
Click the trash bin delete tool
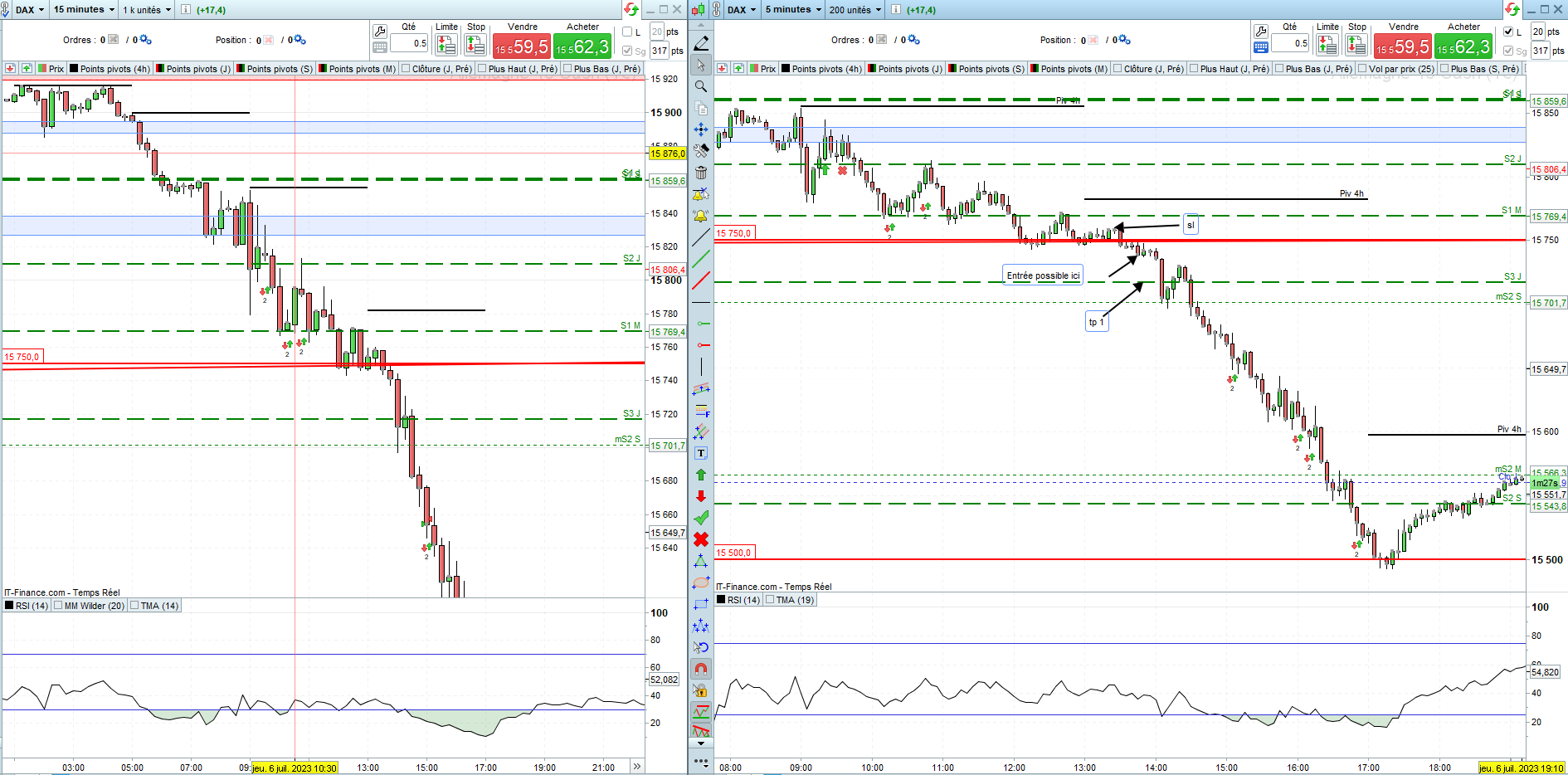[701, 173]
